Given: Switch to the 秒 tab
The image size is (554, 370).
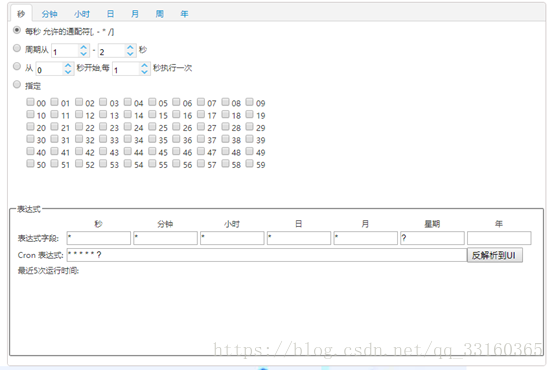Looking at the screenshot, I should click(21, 14).
